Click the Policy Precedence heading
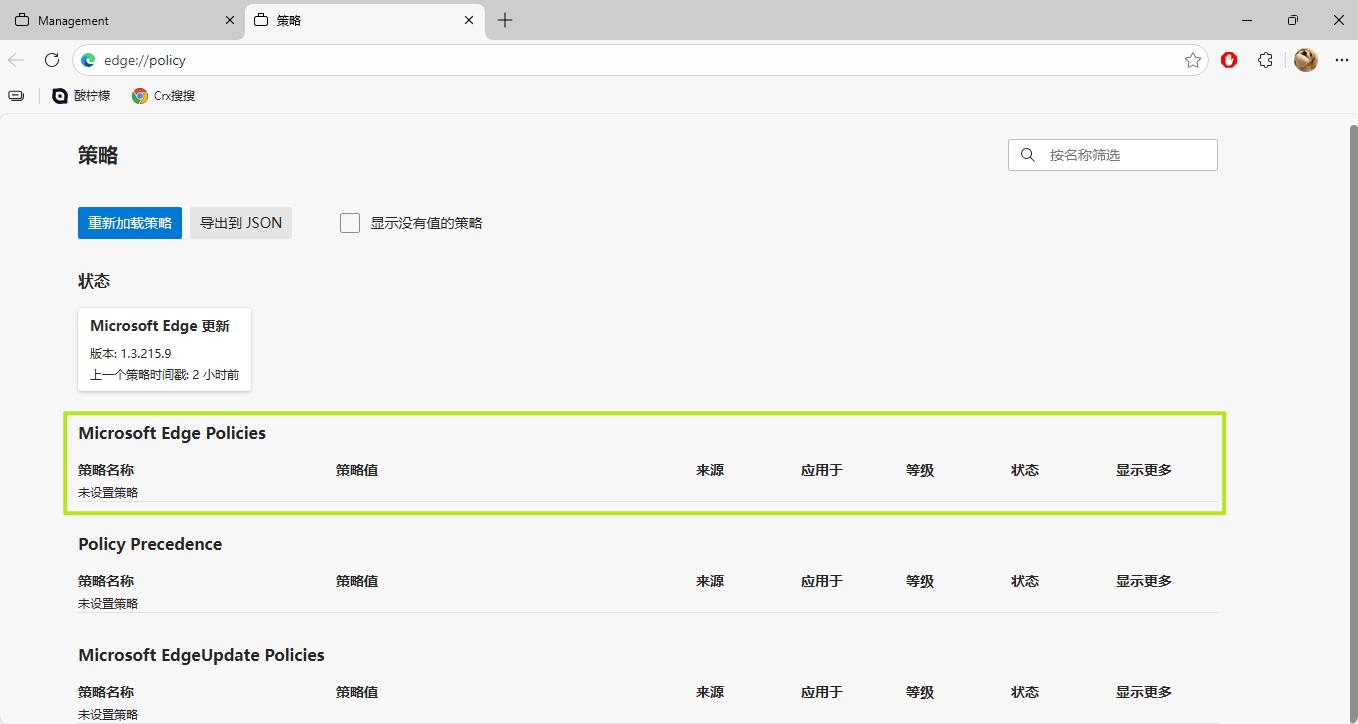This screenshot has height=724, width=1358. point(150,544)
